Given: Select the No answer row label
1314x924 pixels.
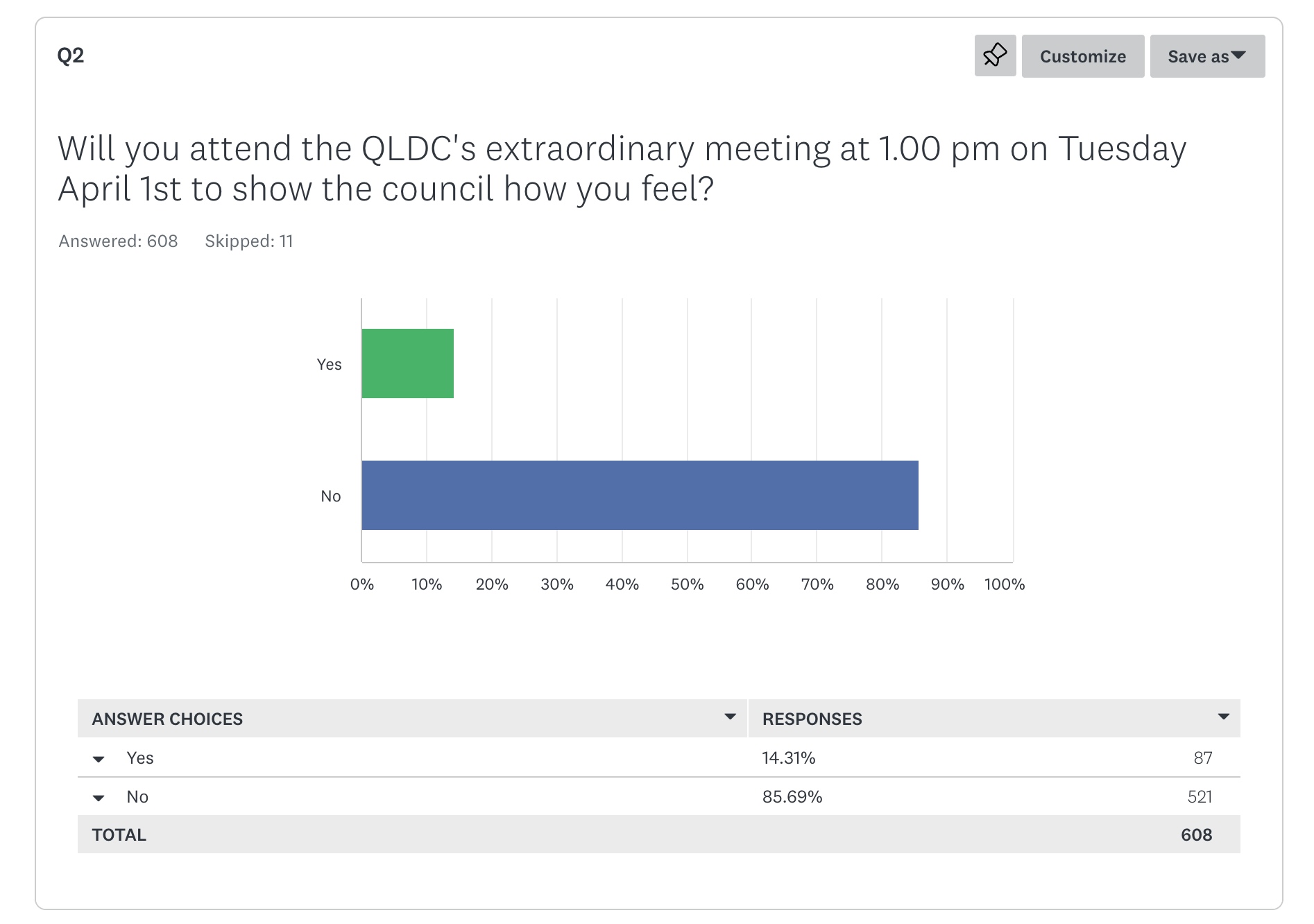Looking at the screenshot, I should pyautogui.click(x=137, y=797).
